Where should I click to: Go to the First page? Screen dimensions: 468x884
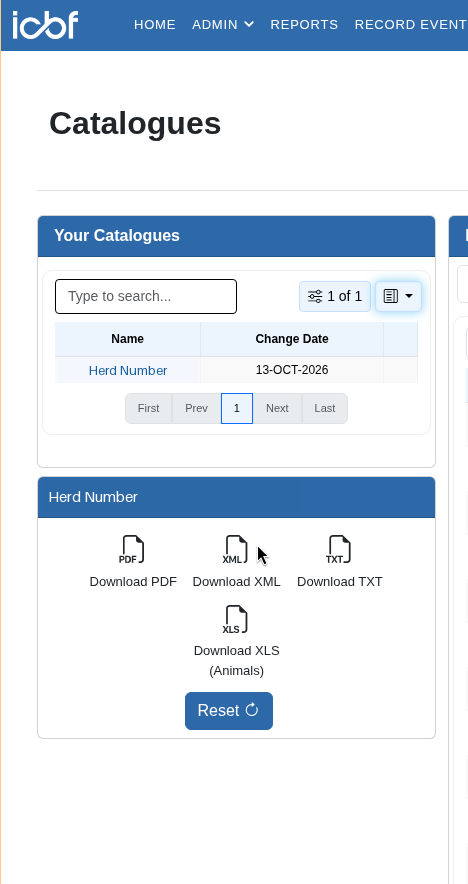click(x=148, y=408)
